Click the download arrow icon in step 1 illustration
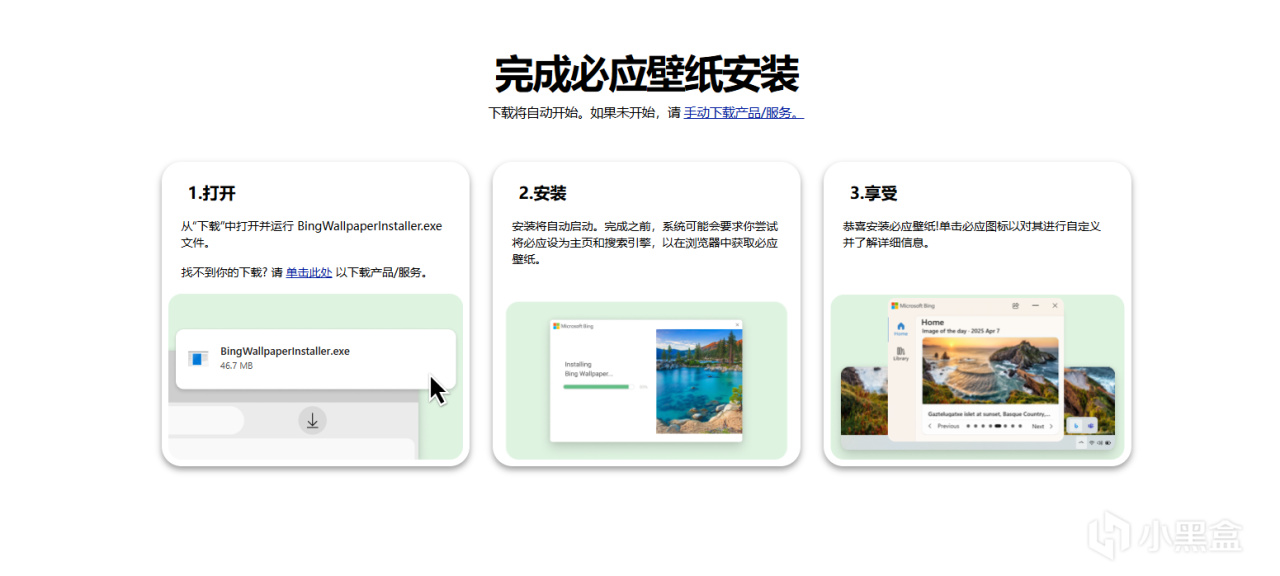Viewport: 1280px width, 576px height. coord(312,421)
